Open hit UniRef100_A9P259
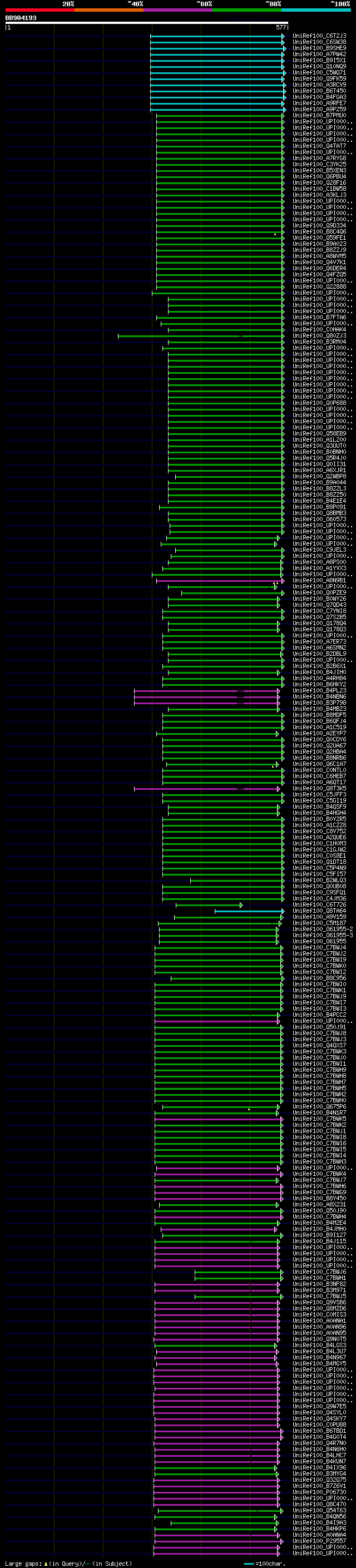The height and width of the screenshot is (1568, 356). tap(319, 110)
